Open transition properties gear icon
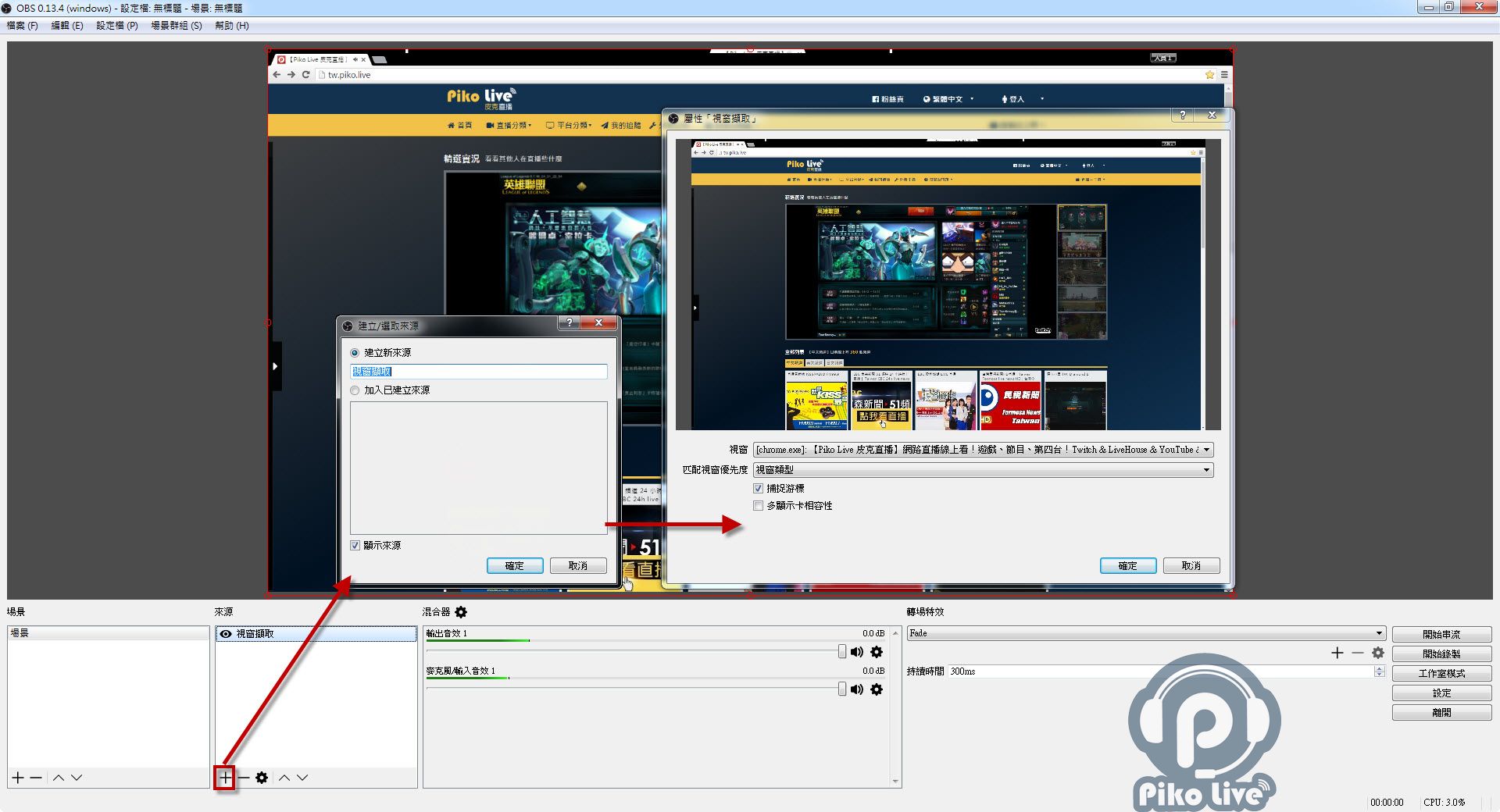 (x=1378, y=653)
